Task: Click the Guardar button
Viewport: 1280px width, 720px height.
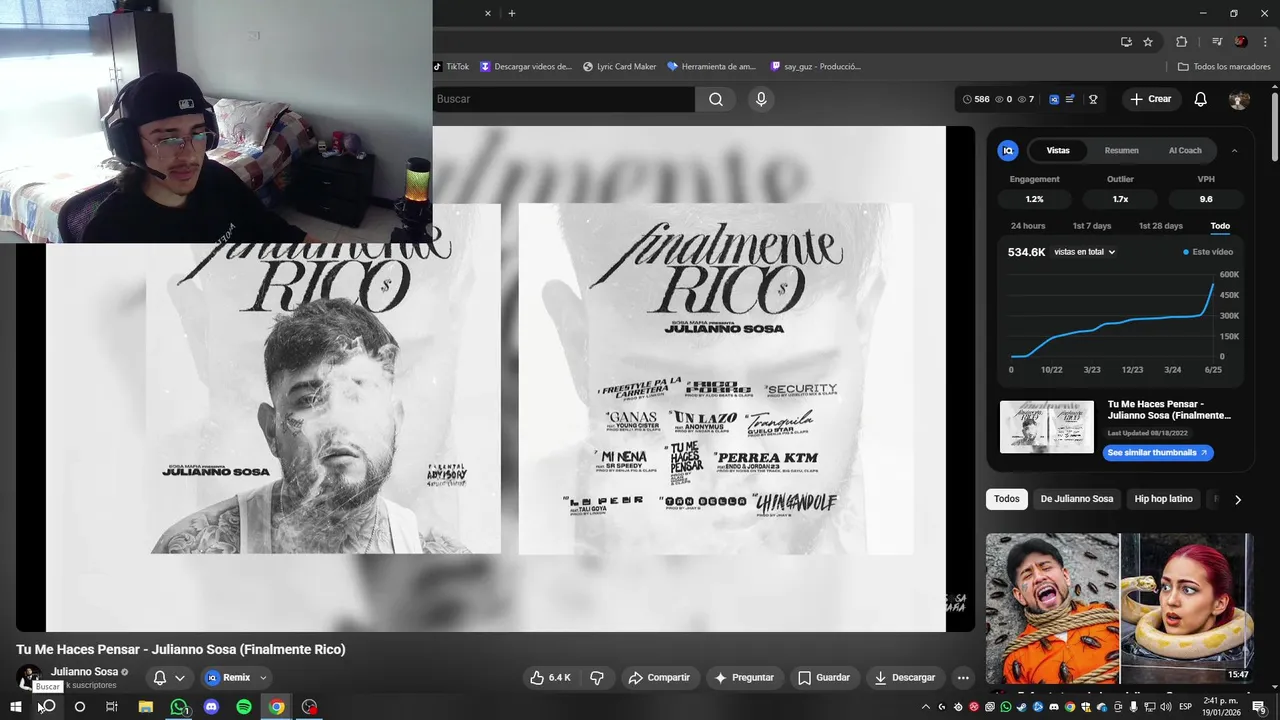Action: click(x=824, y=677)
